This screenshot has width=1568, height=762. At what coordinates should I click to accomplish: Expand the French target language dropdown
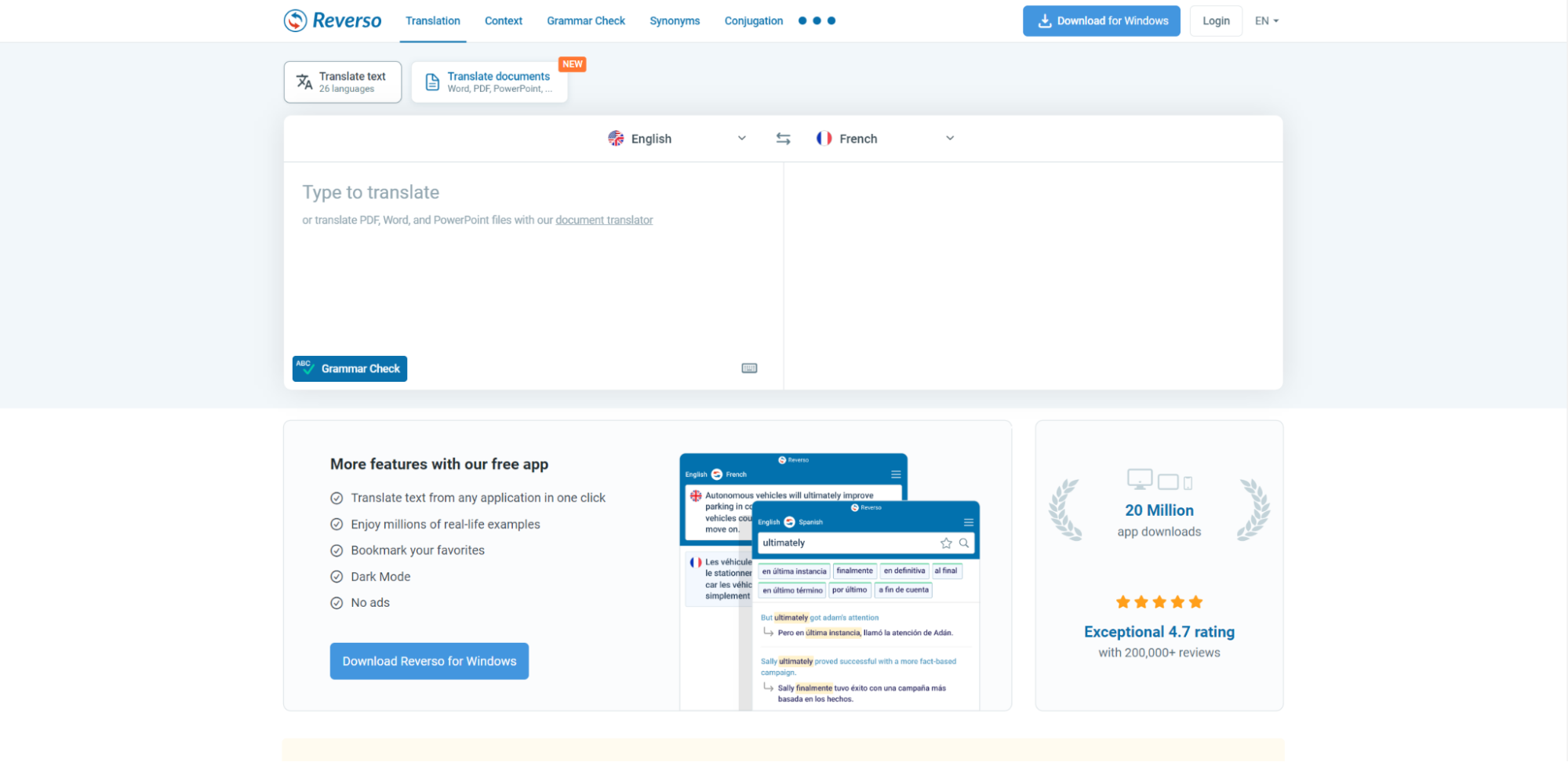[949, 139]
